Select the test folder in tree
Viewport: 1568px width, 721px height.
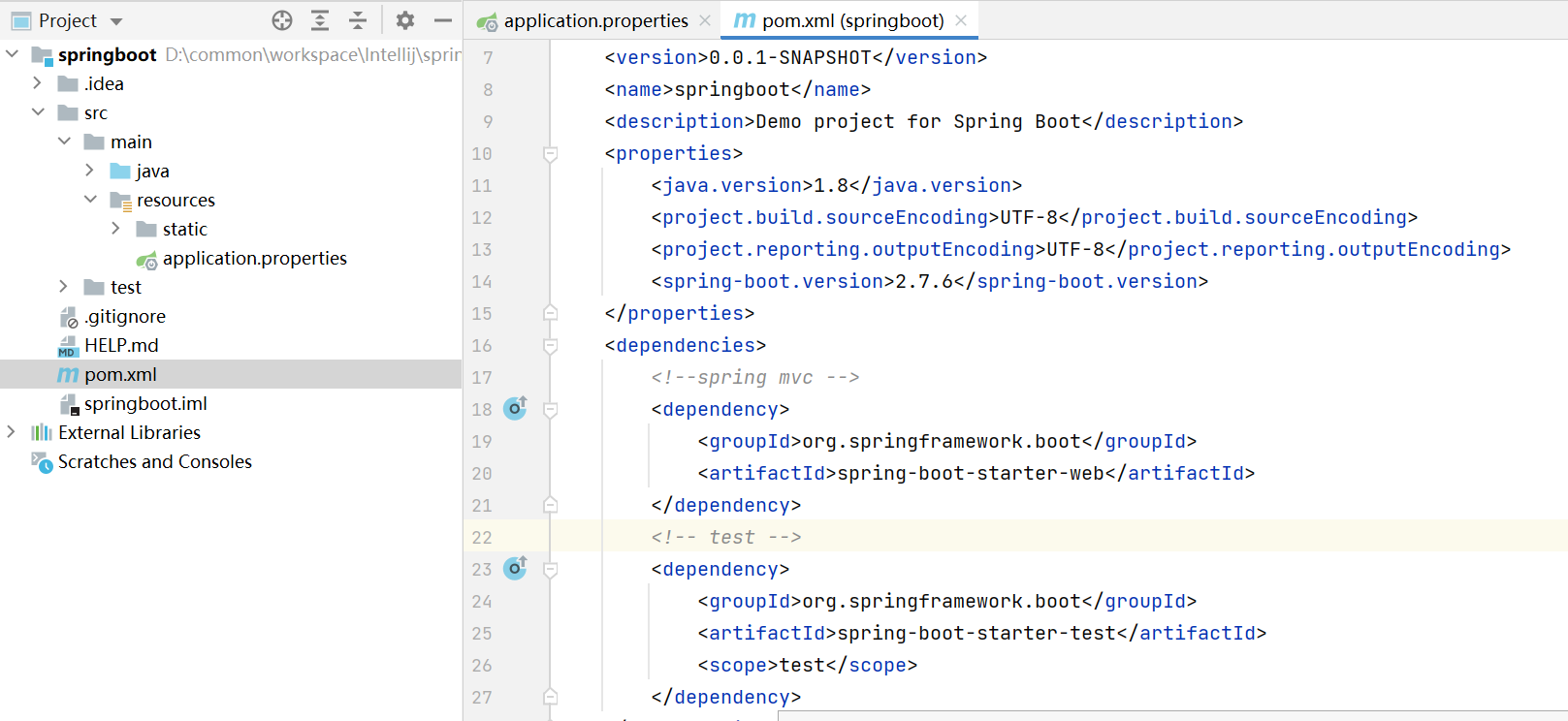[x=126, y=287]
